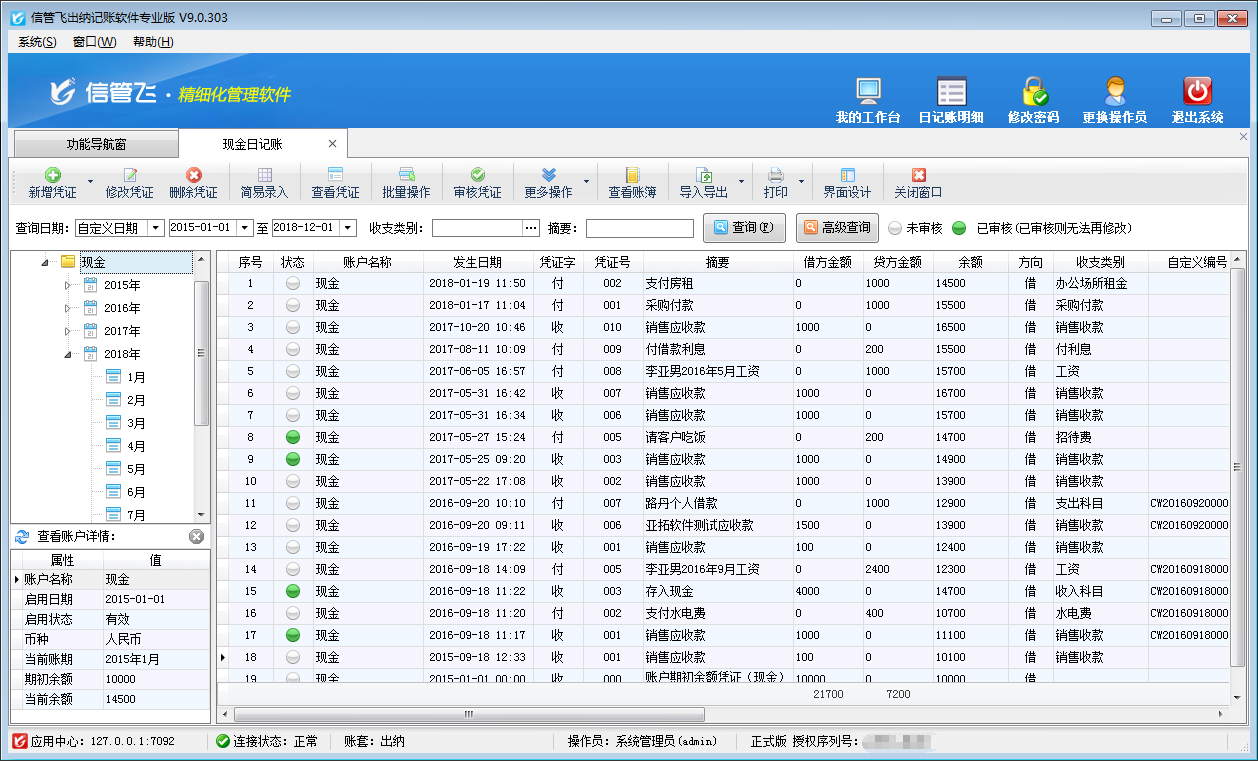Open the 自定义日期 query date dropdown
Image resolution: width=1258 pixels, height=761 pixels.
tap(155, 228)
